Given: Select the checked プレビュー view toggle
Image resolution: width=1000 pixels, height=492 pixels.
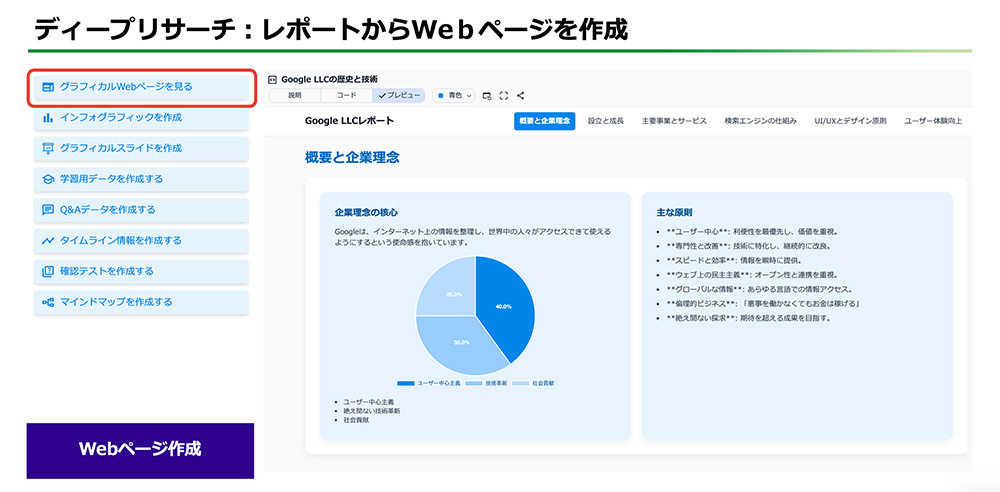Looking at the screenshot, I should (398, 96).
